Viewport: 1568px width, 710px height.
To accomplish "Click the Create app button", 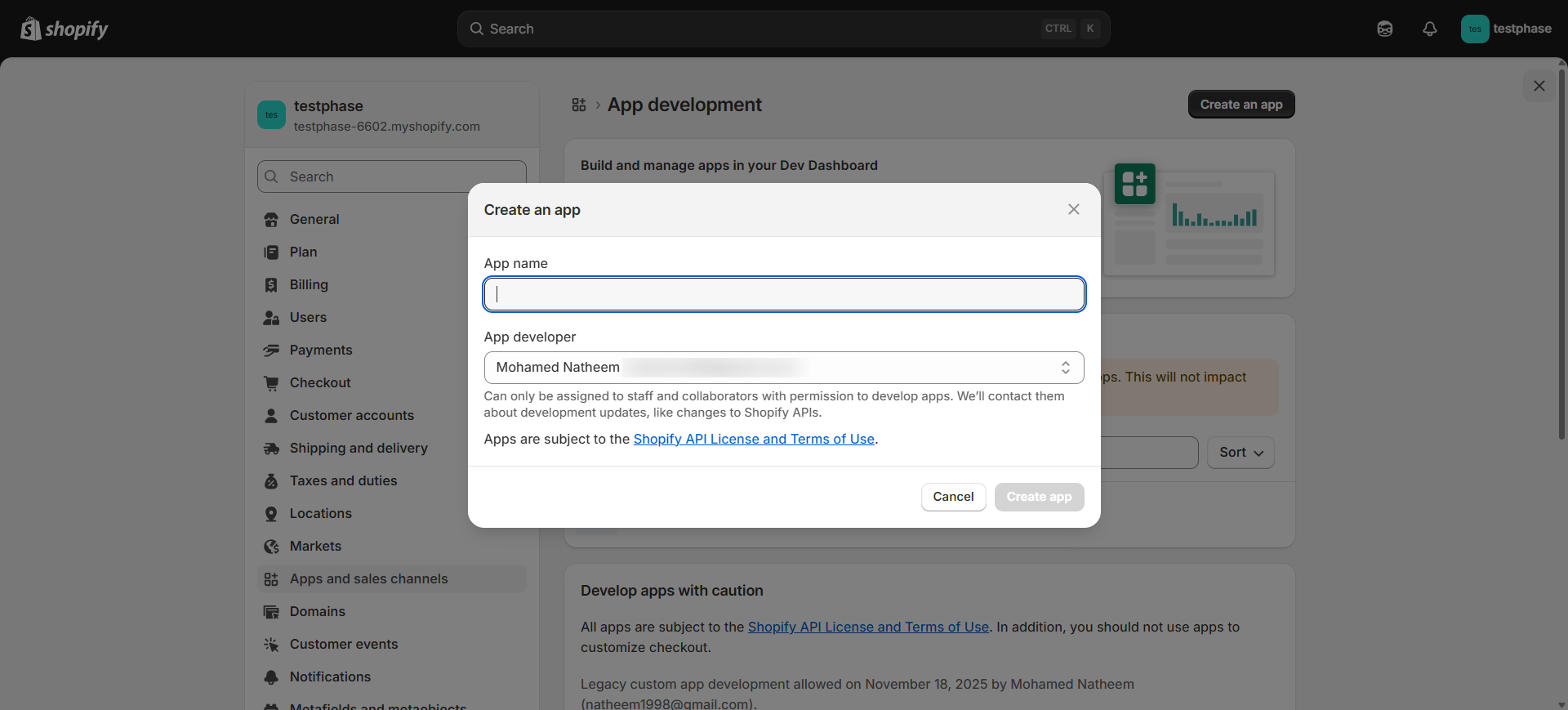I will (x=1039, y=497).
